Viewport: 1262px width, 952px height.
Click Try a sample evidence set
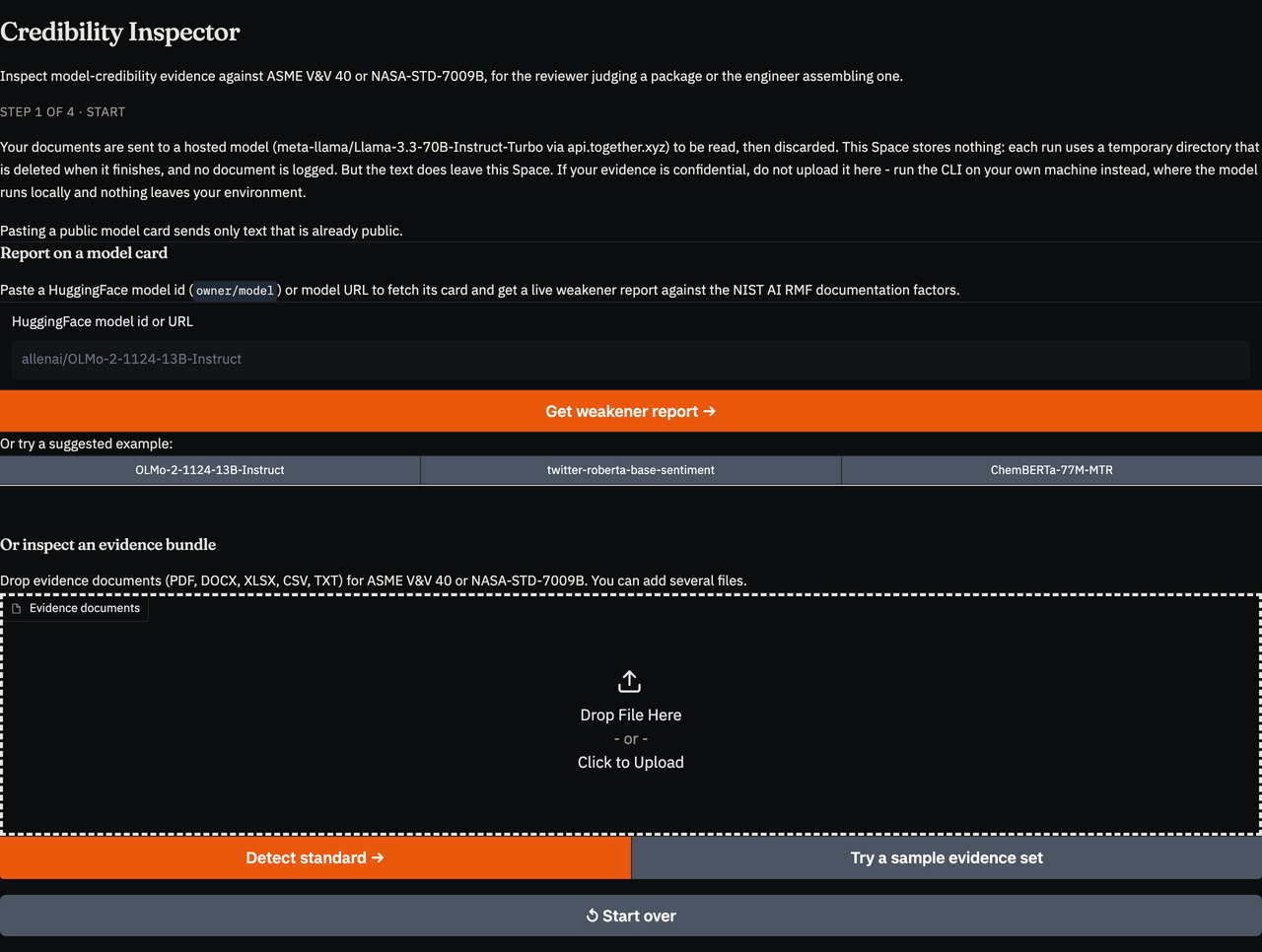pyautogui.click(x=946, y=858)
